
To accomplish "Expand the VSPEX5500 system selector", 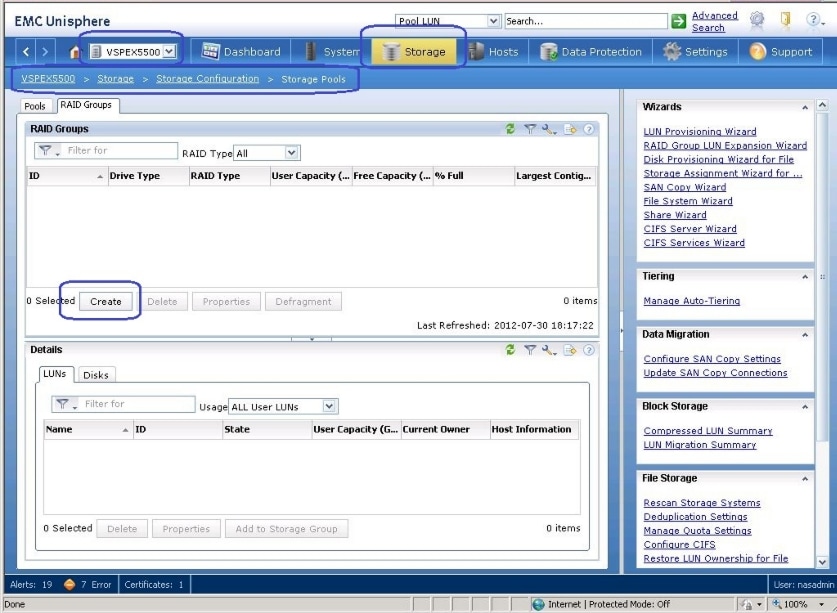I will [169, 52].
